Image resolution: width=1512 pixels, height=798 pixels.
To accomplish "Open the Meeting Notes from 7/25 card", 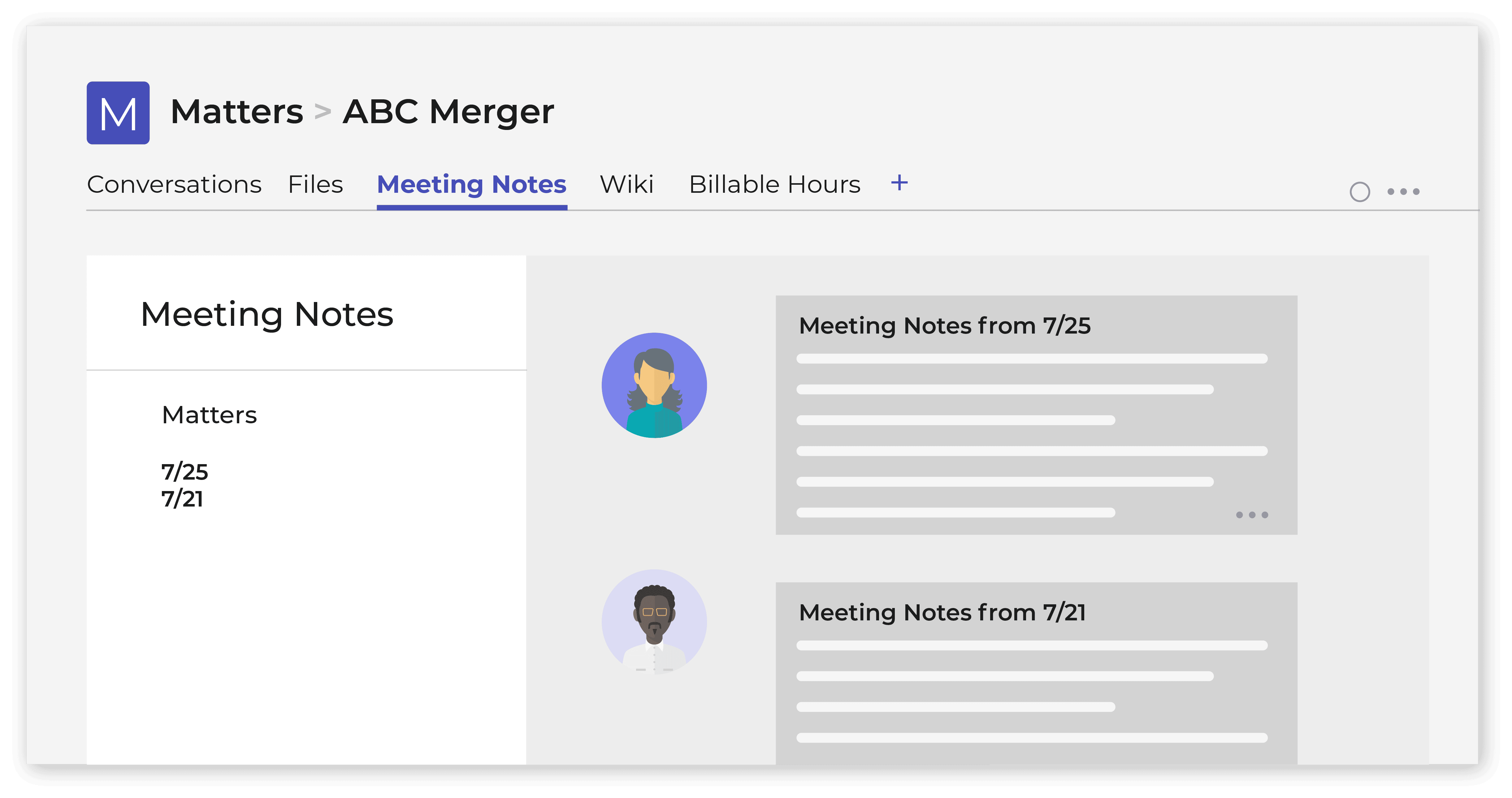I will (x=1036, y=415).
